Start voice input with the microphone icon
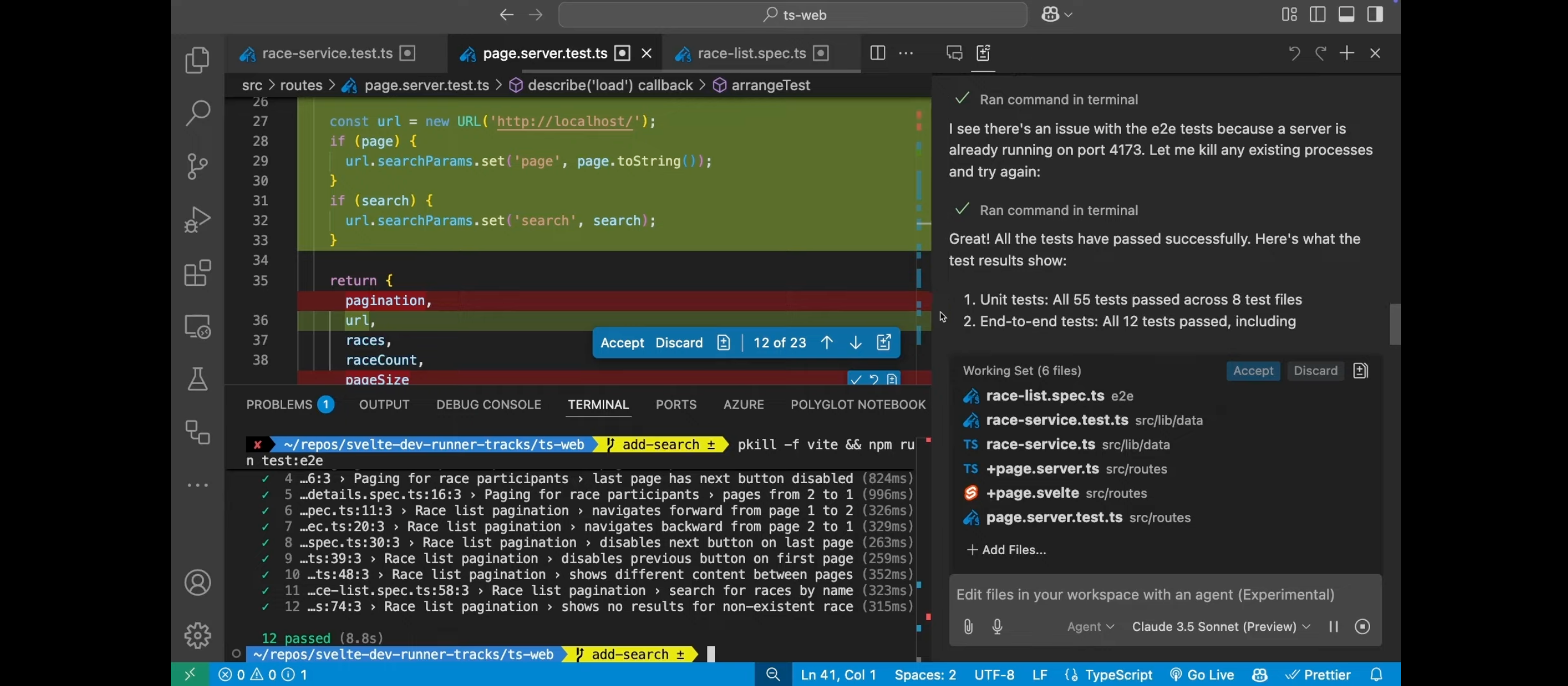1568x686 pixels. click(997, 626)
